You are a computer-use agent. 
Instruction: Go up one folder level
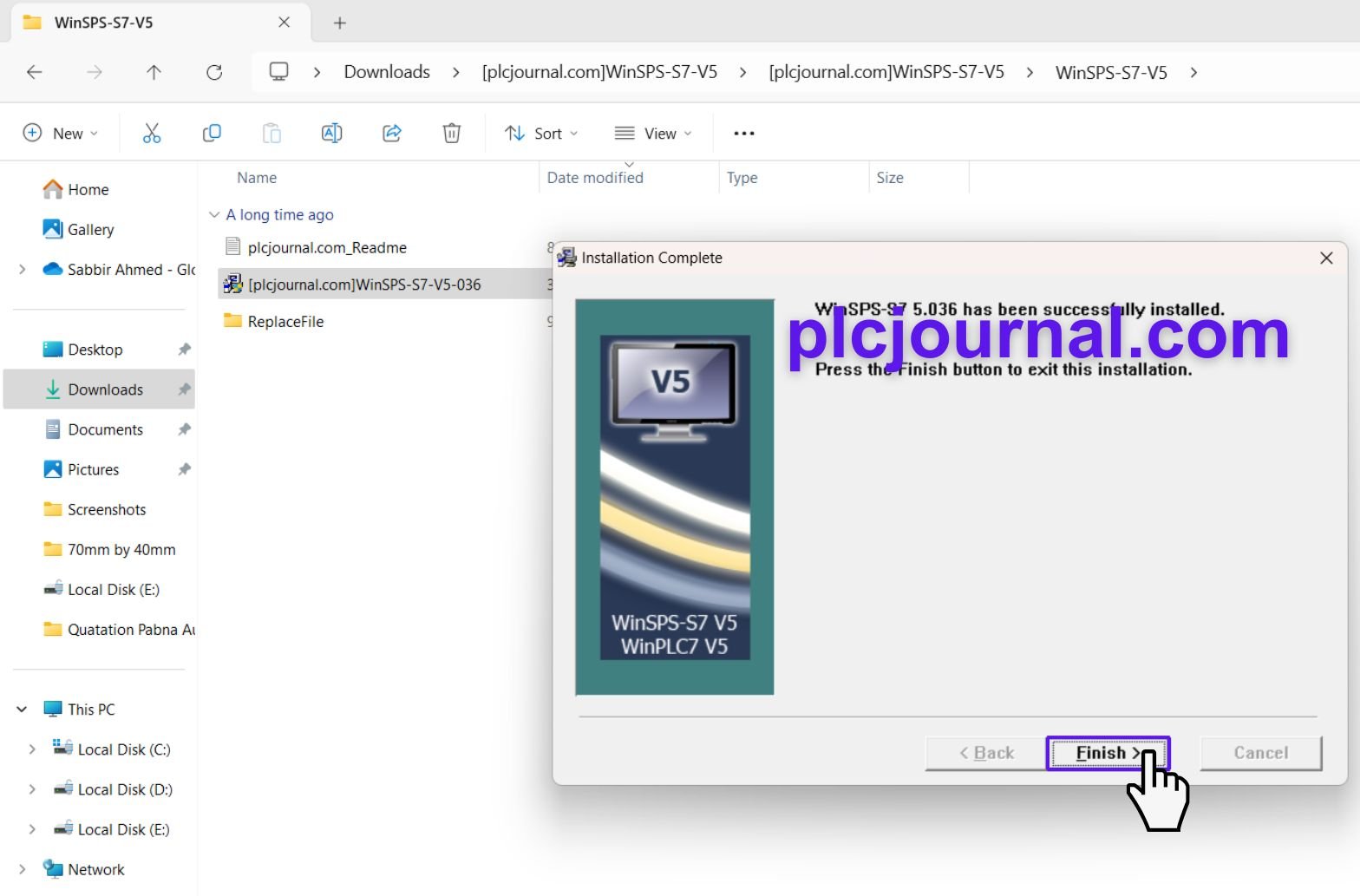click(x=154, y=72)
